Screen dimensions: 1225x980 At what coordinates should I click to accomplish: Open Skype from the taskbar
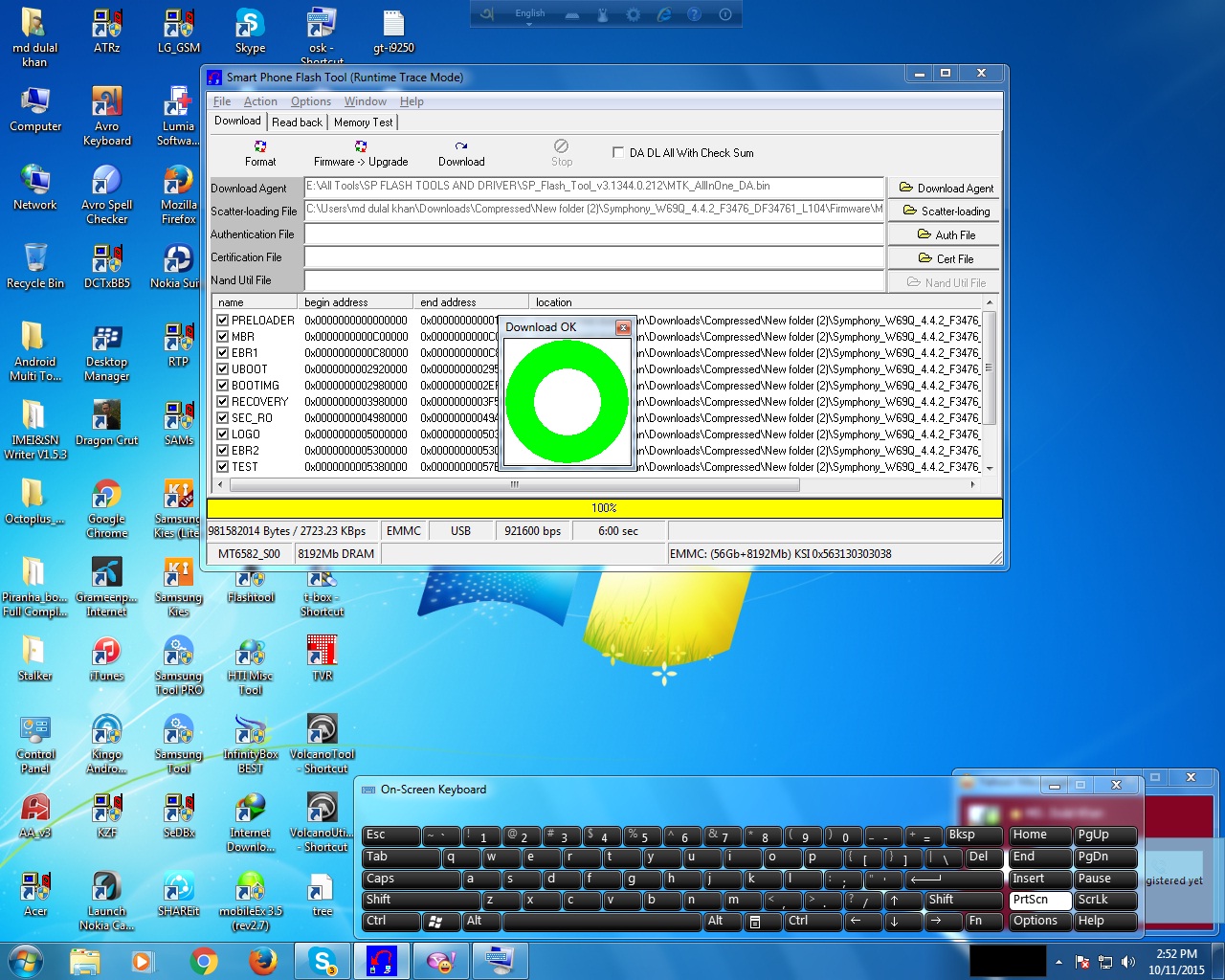pos(323,961)
